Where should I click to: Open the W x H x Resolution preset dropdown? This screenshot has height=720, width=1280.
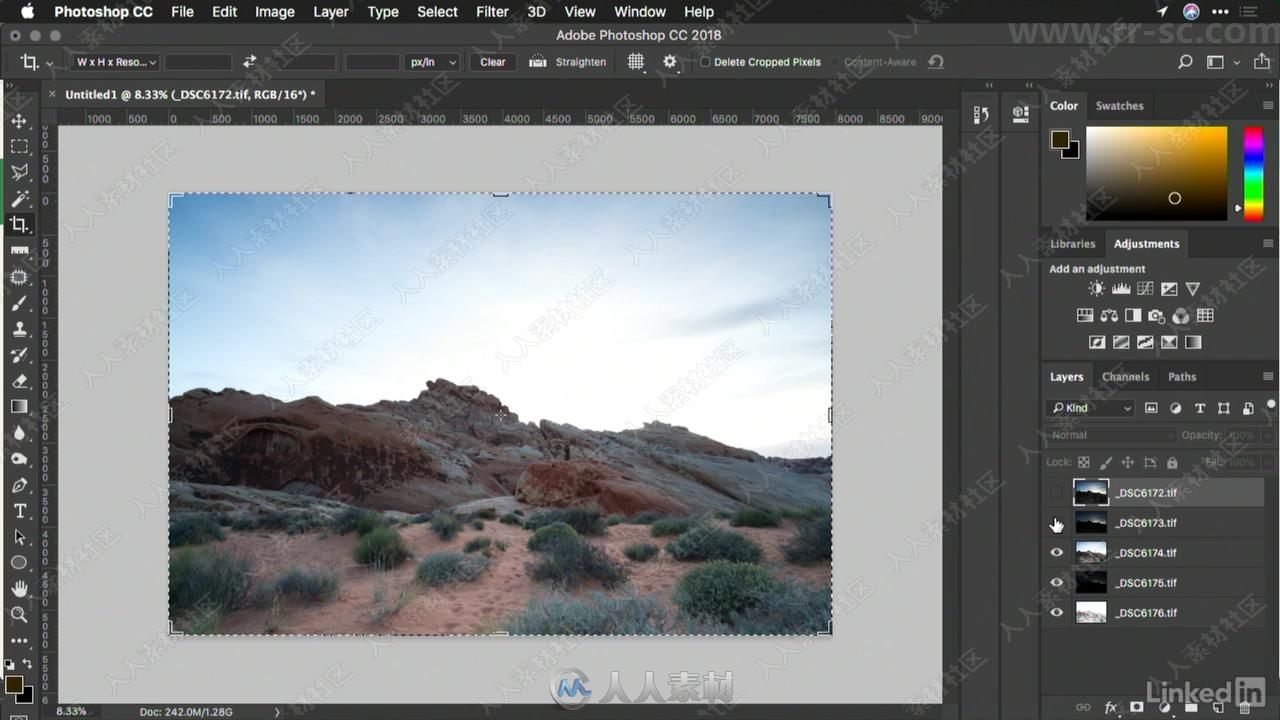(116, 62)
